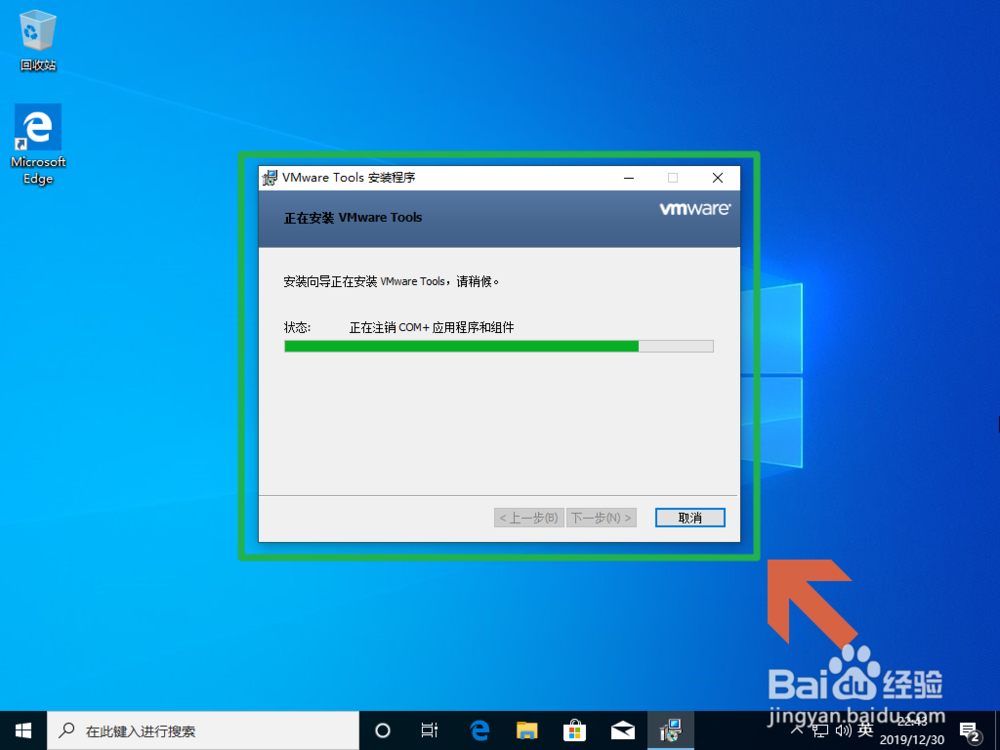Open File Explorer from the taskbar
Screen dimensions: 1000x750
[x=527, y=730]
